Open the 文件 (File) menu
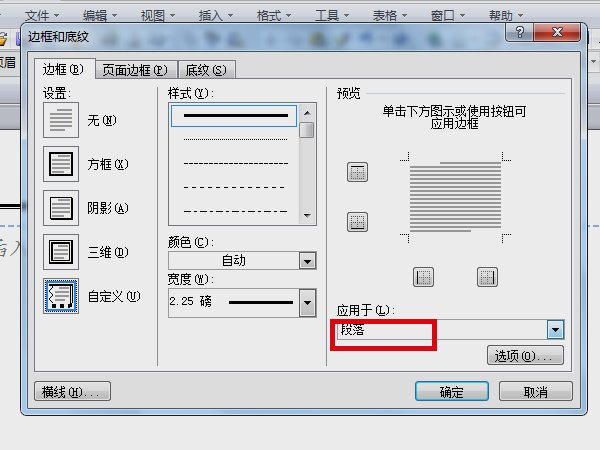The height and width of the screenshot is (450, 600). pyautogui.click(x=42, y=15)
